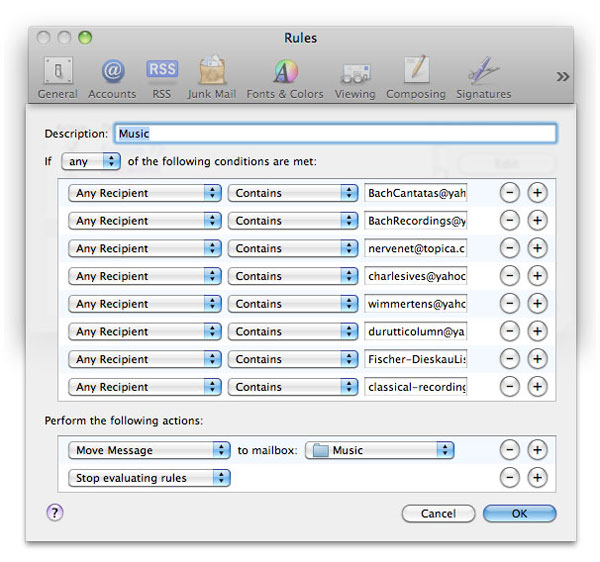Screen dimensions: 600x562
Task: Open the Composing preferences pane
Action: click(416, 78)
